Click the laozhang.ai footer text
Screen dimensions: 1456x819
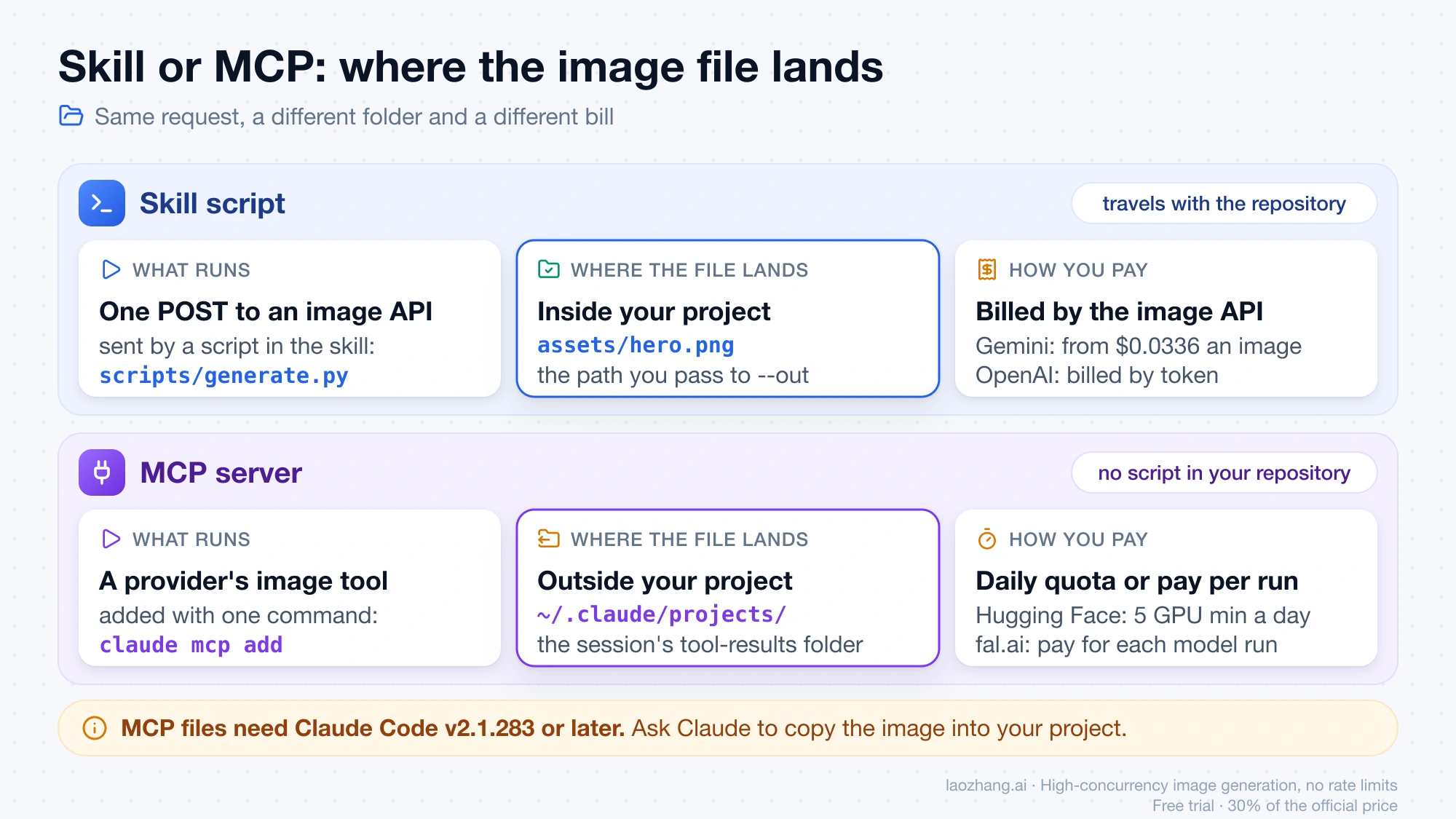click(1171, 785)
